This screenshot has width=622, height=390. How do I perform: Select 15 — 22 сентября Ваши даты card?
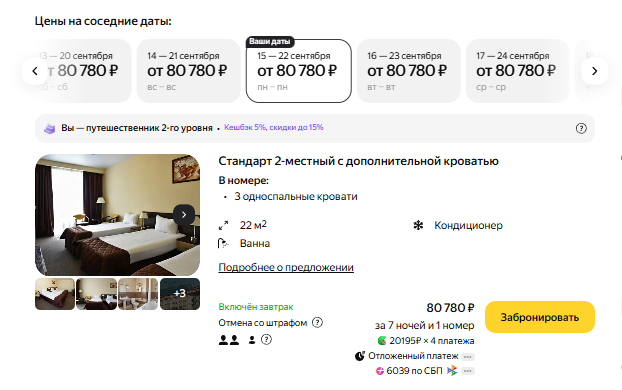299,71
